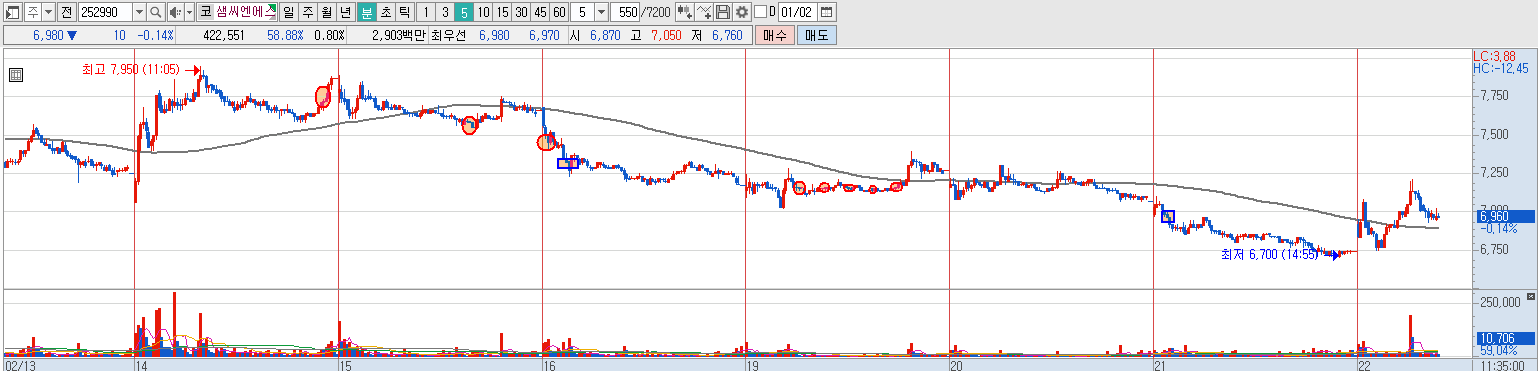Click the change rate -0.14% in quote bar
This screenshot has height=371, width=1538.
(x=154, y=35)
